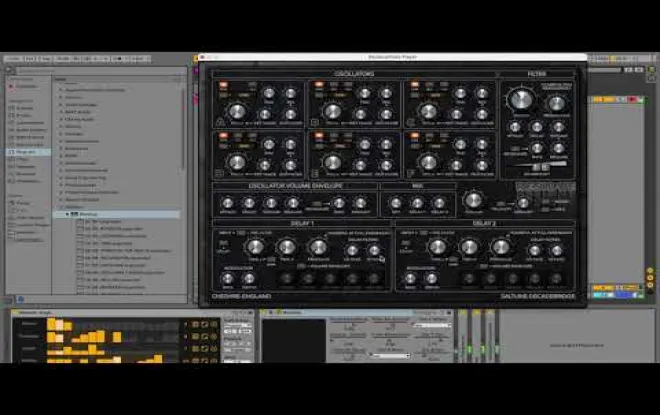Click Delay 2 Hi Pass filter knob
The height and width of the screenshot is (415, 660).
click(x=556, y=251)
